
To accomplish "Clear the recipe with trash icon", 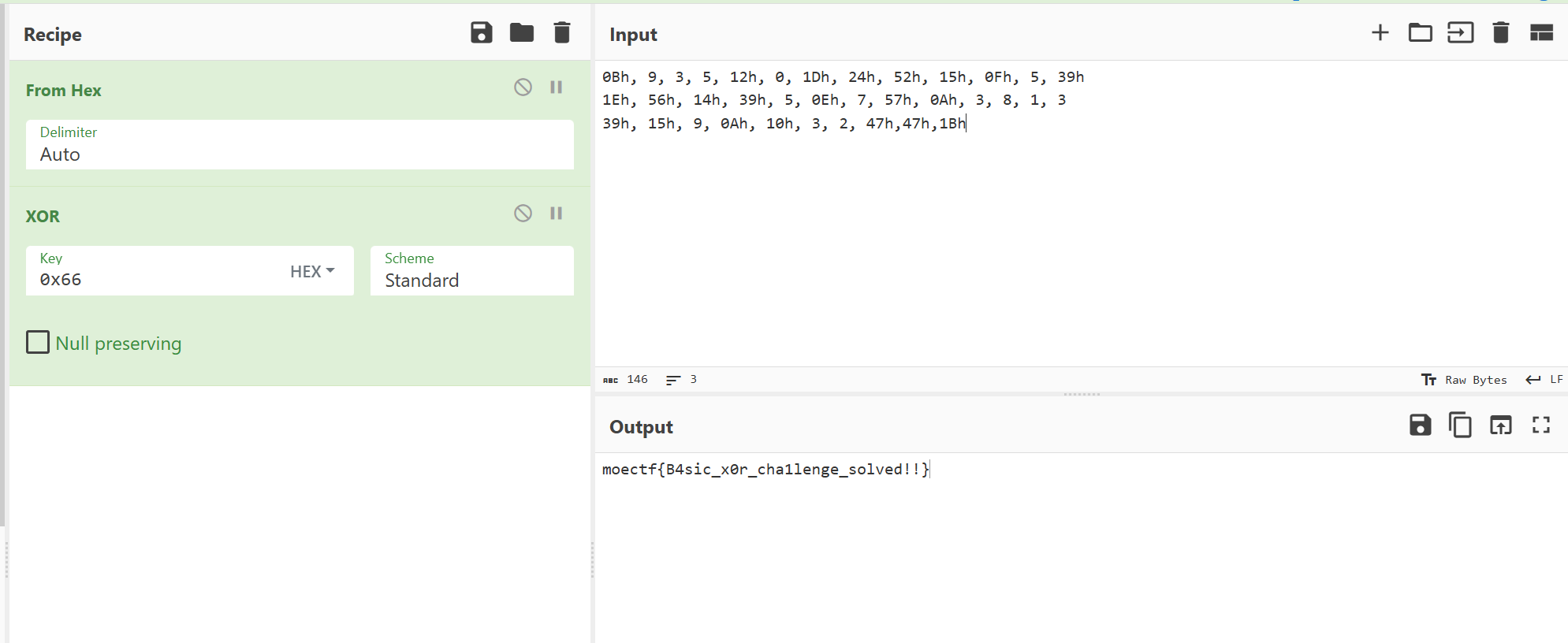I will click(x=562, y=33).
